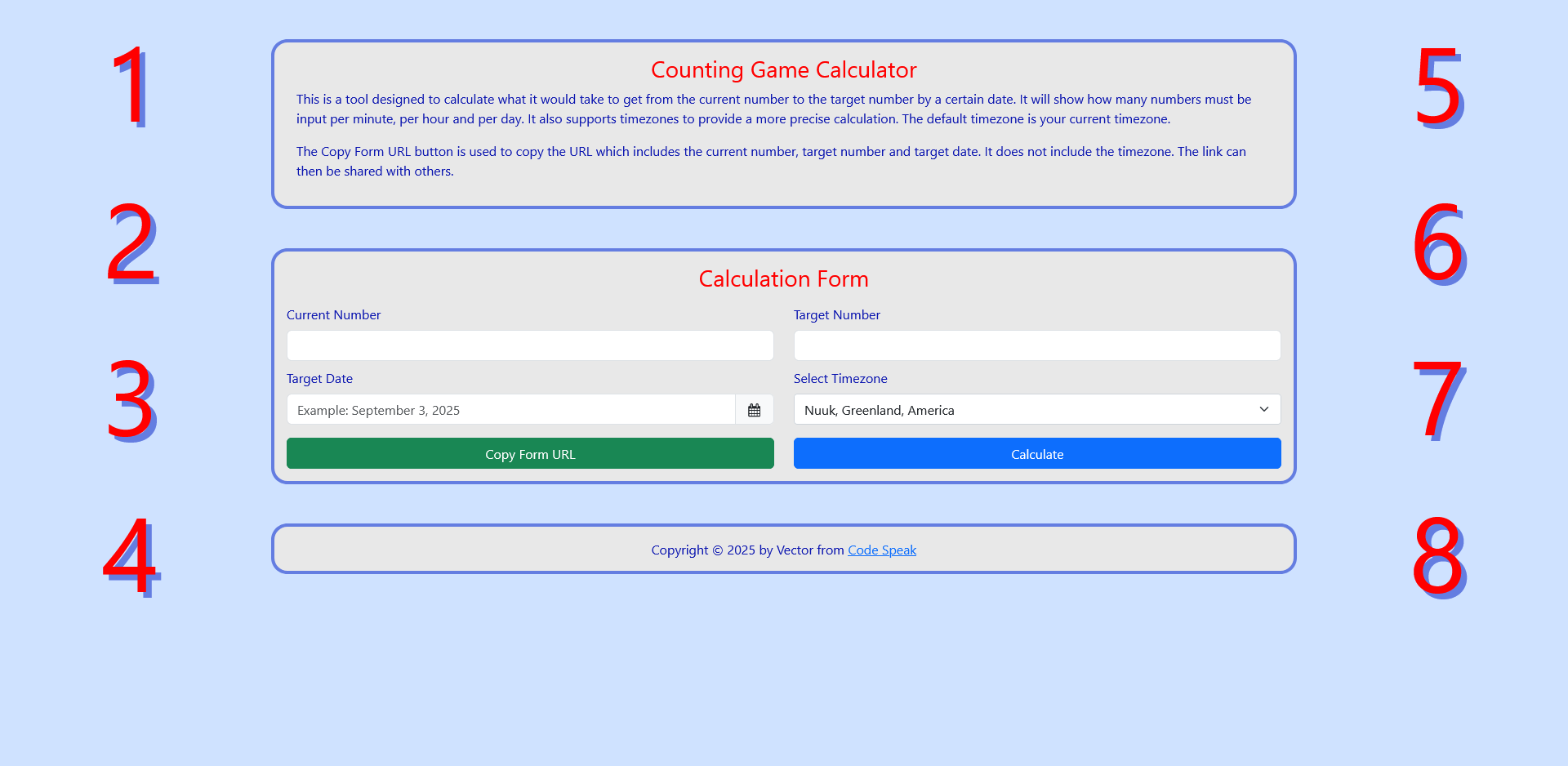
Task: Click the Counting Game Calculator heading
Action: coord(783,70)
